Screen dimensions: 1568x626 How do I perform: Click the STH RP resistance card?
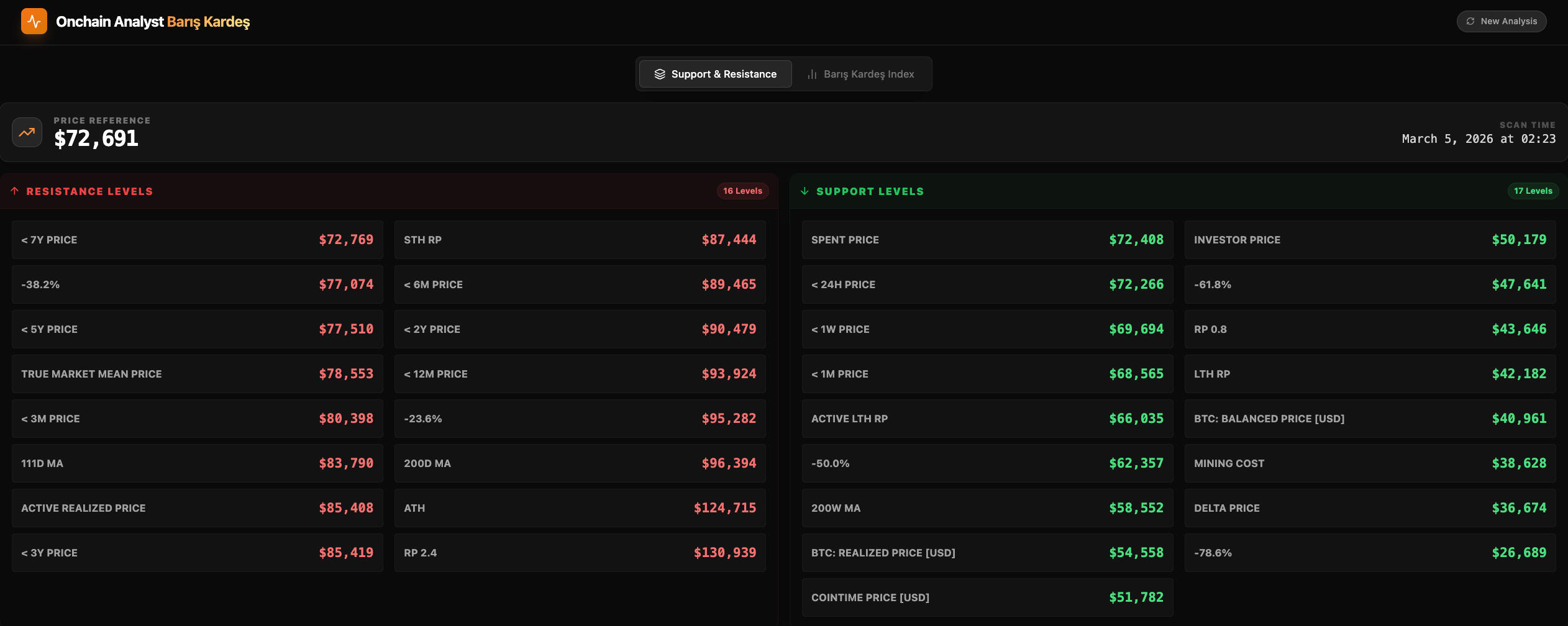(580, 240)
